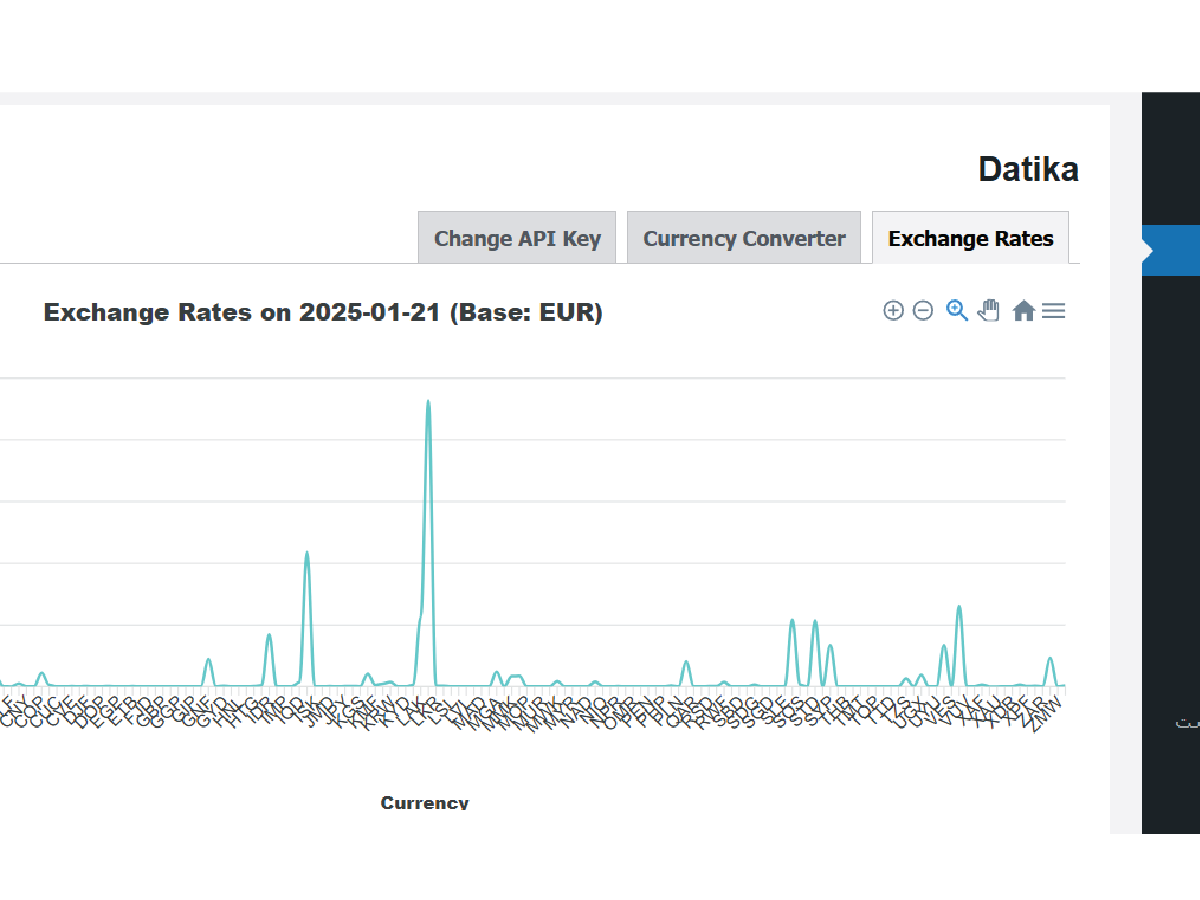The width and height of the screenshot is (1200, 900).
Task: Reset chart zoom with the home icon
Action: [1023, 311]
